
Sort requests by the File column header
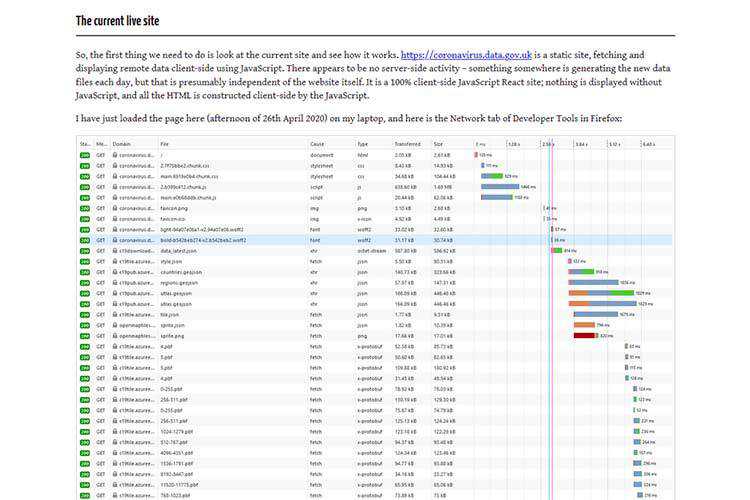165,144
